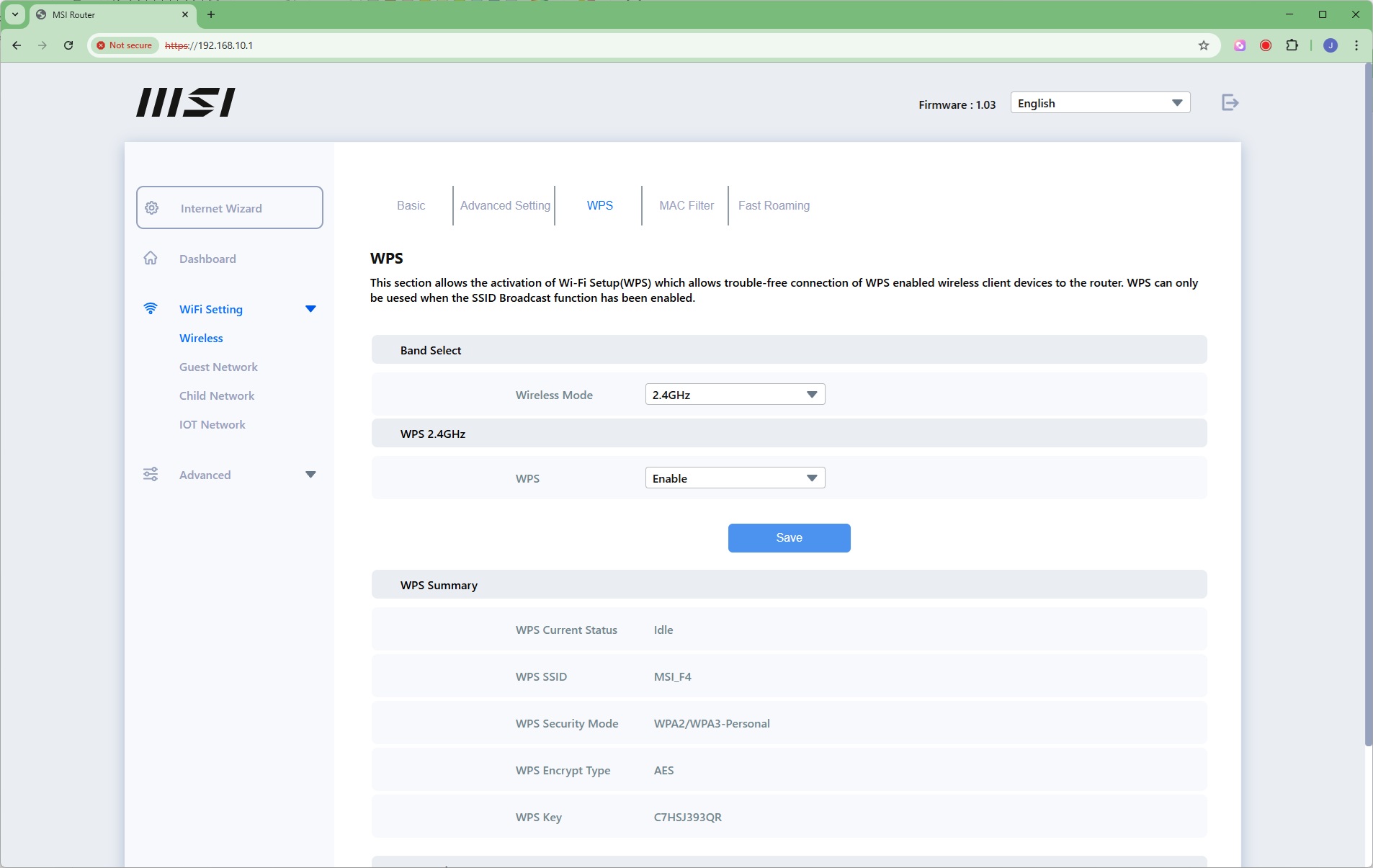The height and width of the screenshot is (868, 1373).
Task: Switch to the Advanced Setting tab
Action: (504, 205)
